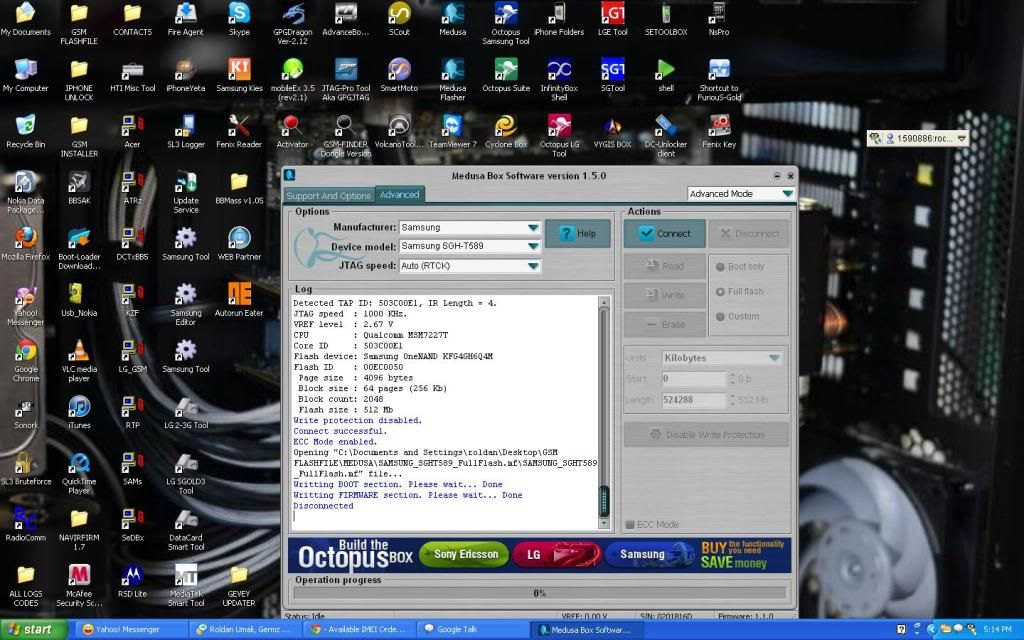Click the Samsung banner button
Image resolution: width=1024 pixels, height=640 pixels.
648,554
